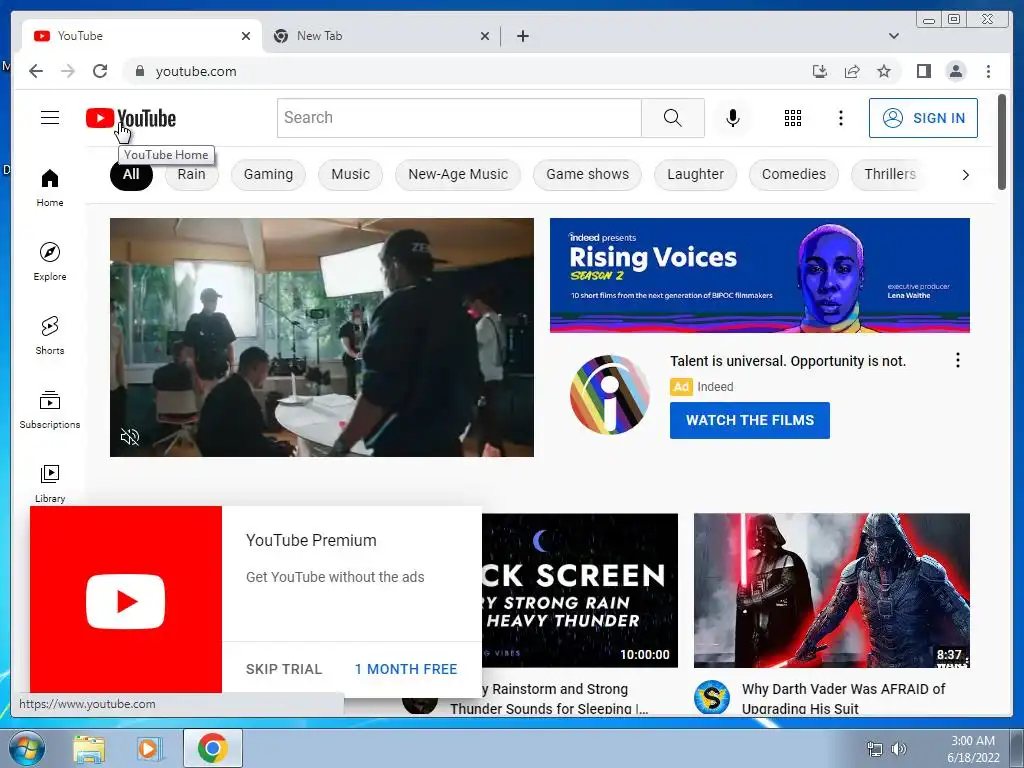
Task: Open the Windows Start menu
Action: (x=26, y=748)
